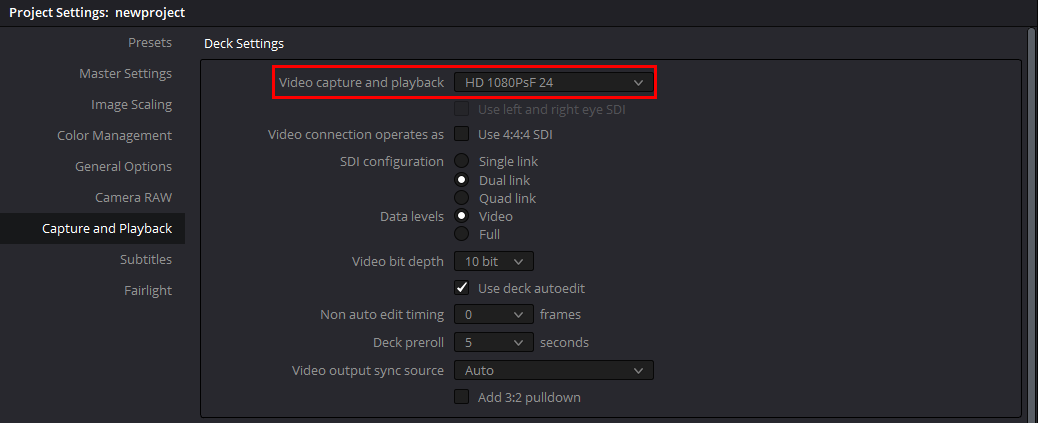Click the Deck Settings heading
This screenshot has height=423, width=1038.
(x=244, y=44)
